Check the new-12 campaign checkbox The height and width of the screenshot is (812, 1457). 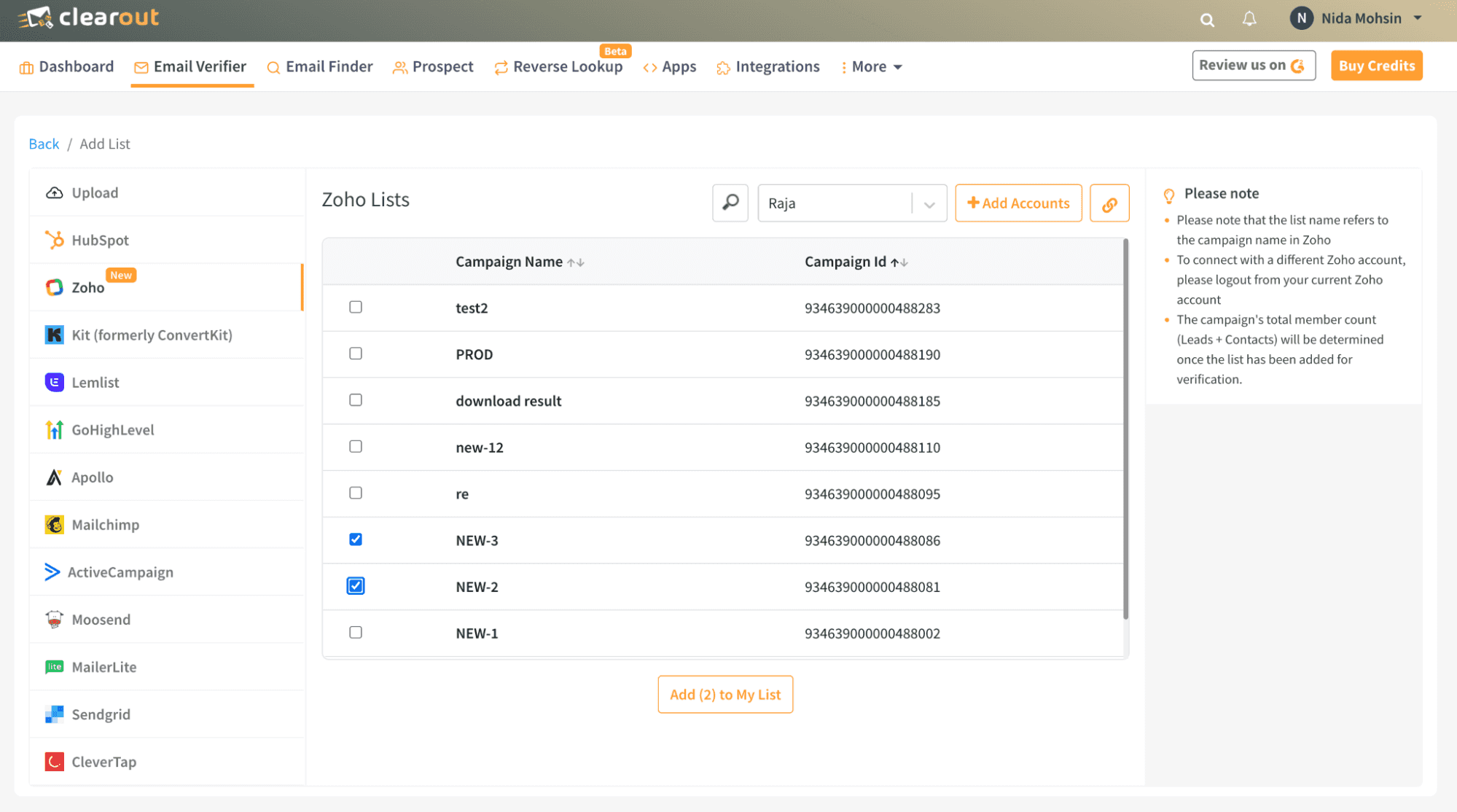coord(356,446)
